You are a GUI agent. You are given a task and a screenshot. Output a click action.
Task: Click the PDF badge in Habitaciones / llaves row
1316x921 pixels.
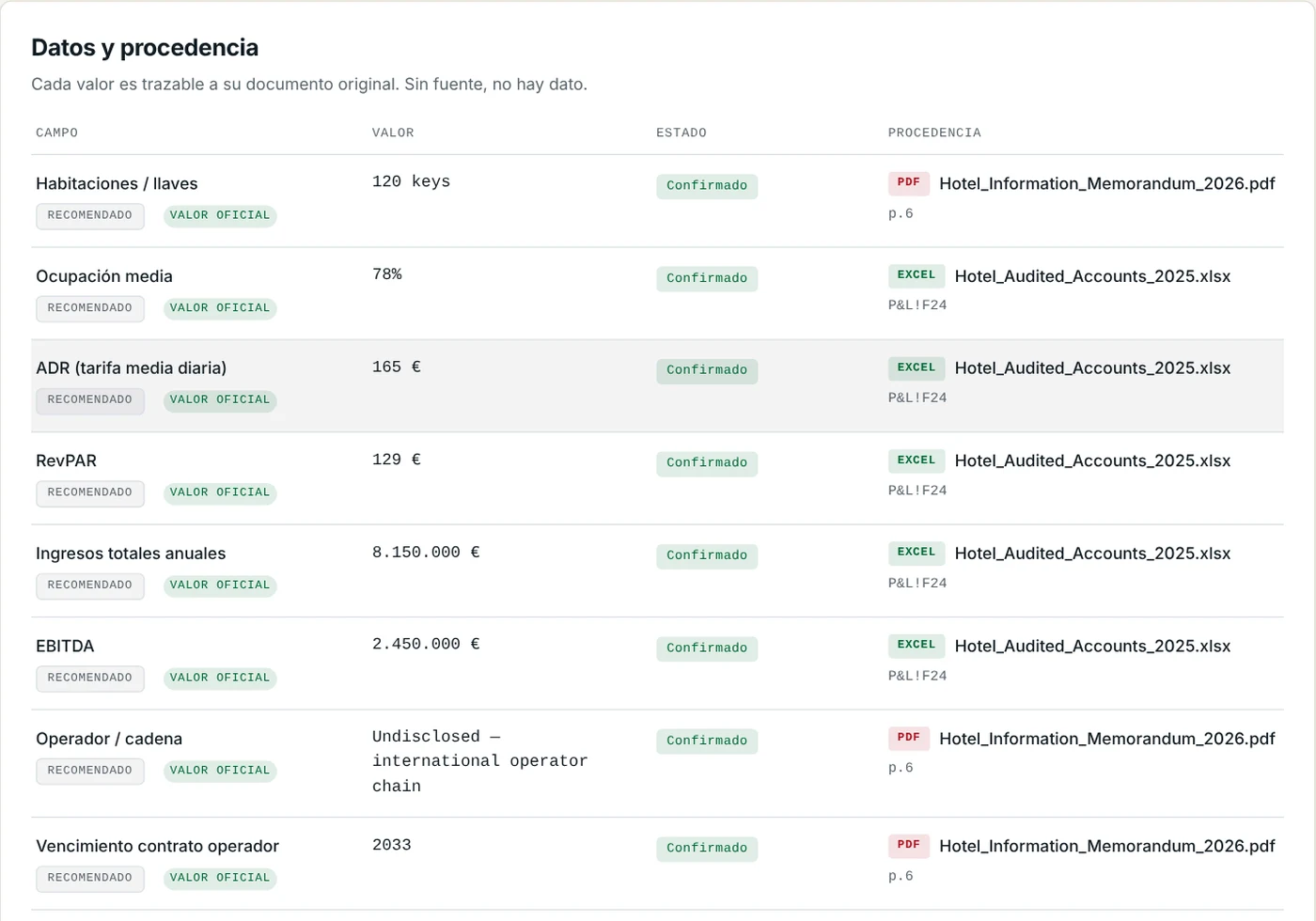[x=908, y=183]
